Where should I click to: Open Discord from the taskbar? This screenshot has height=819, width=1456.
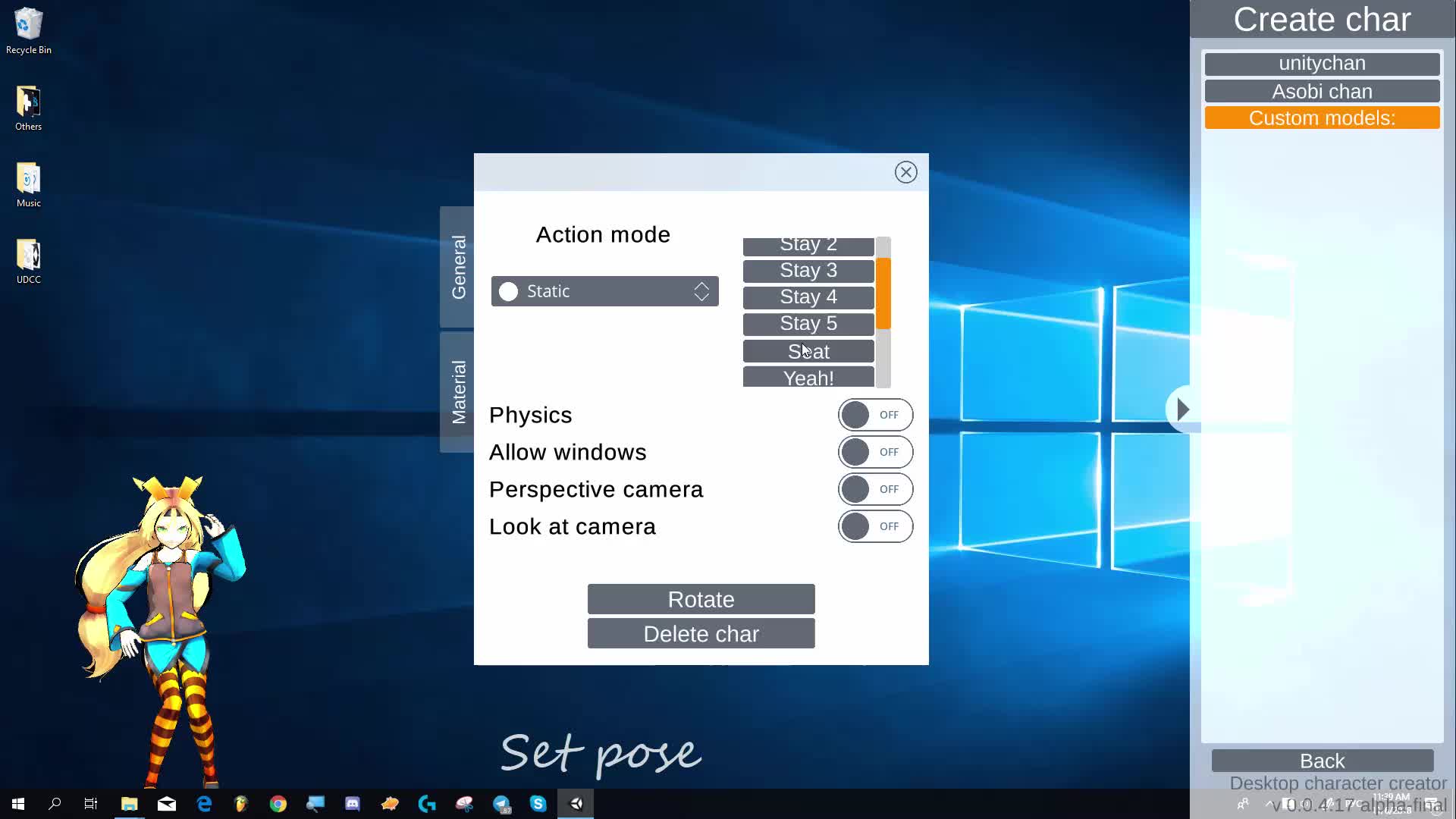(x=353, y=804)
